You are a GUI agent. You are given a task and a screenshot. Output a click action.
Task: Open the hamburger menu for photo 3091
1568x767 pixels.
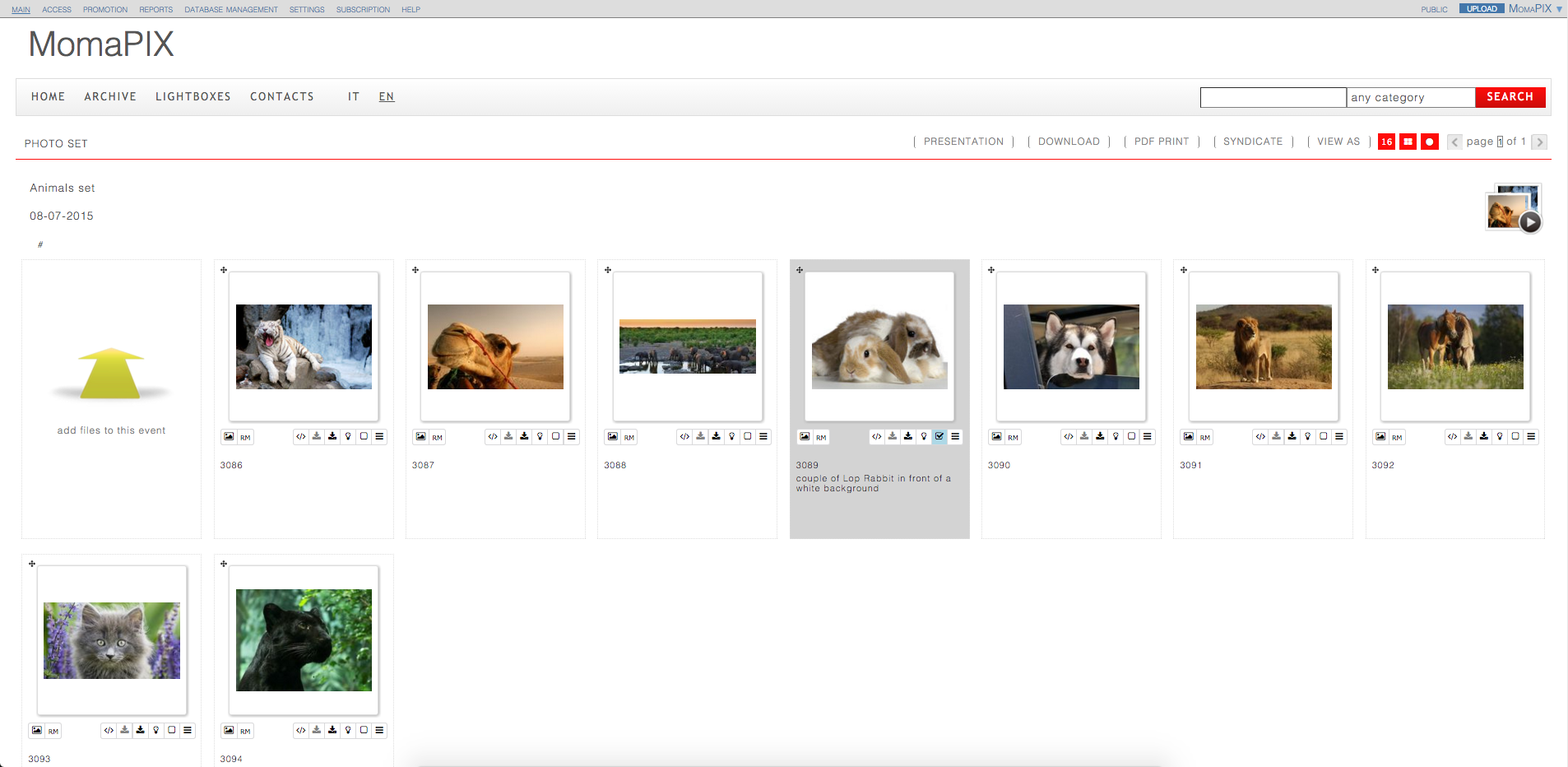tap(1339, 437)
